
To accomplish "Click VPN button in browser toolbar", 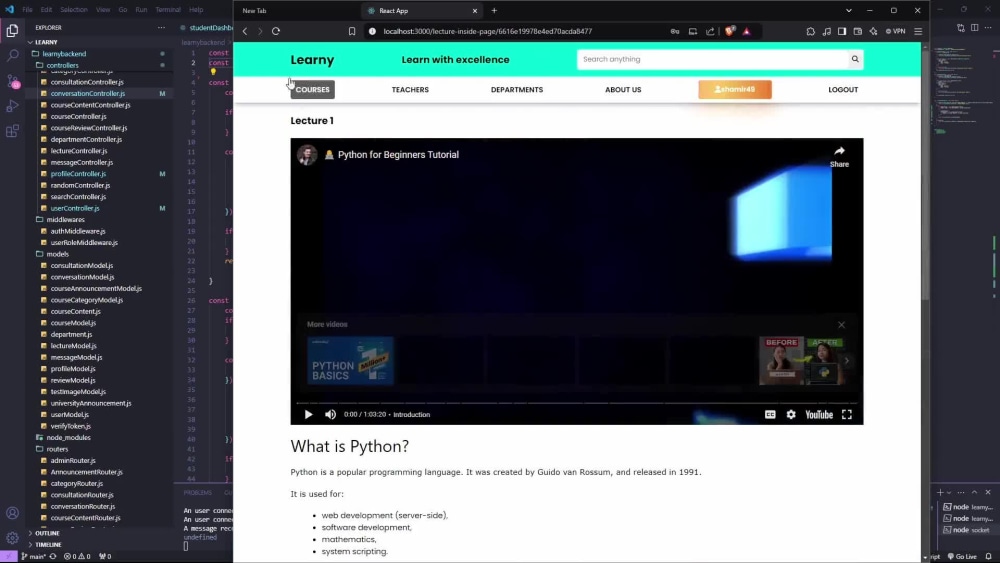I will click(896, 31).
